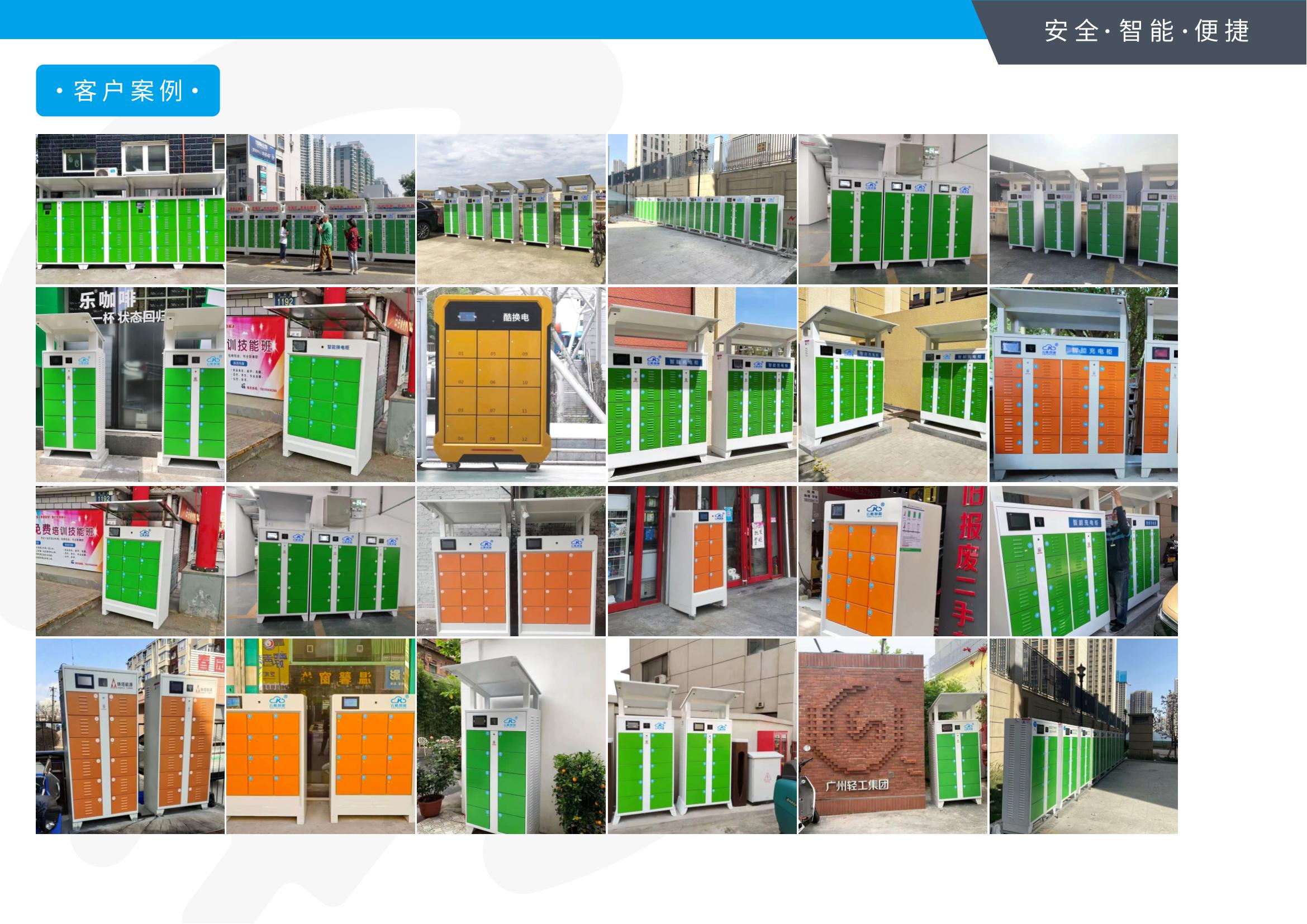Open the first-row green cabinet wall photo

(x=130, y=209)
